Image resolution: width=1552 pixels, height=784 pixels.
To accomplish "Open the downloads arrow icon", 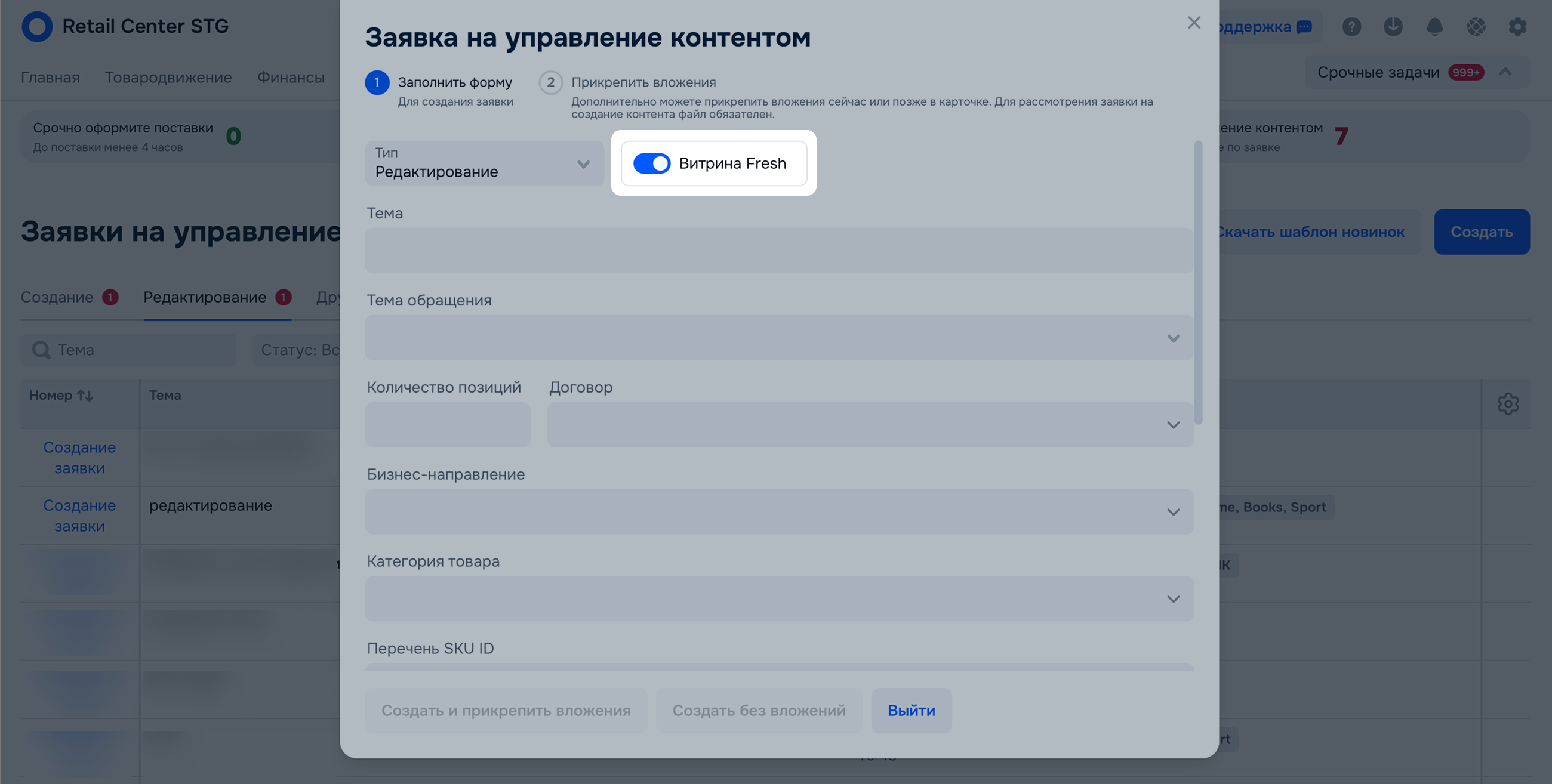I will coord(1393,26).
